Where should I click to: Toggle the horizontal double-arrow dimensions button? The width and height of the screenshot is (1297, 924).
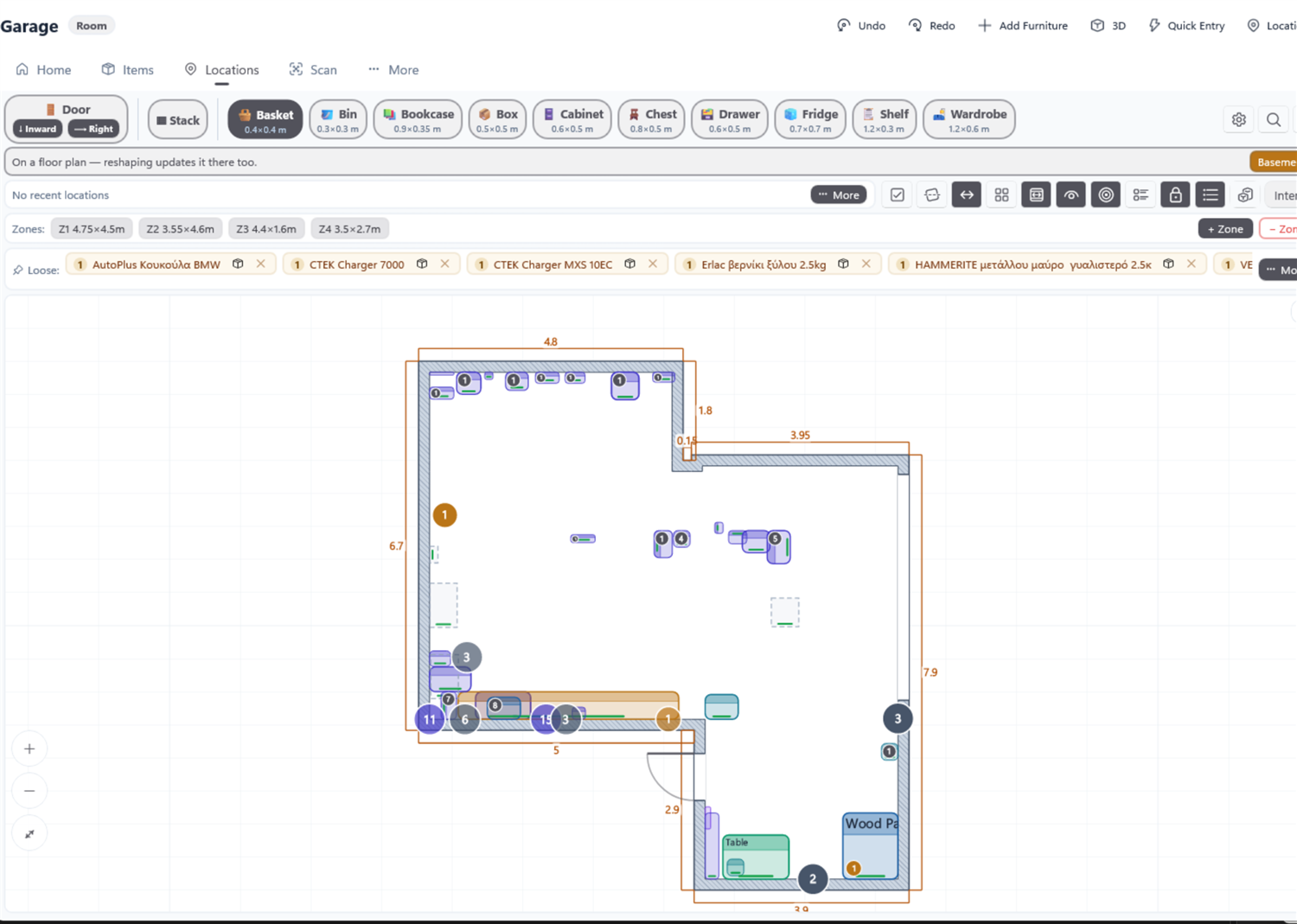(967, 195)
